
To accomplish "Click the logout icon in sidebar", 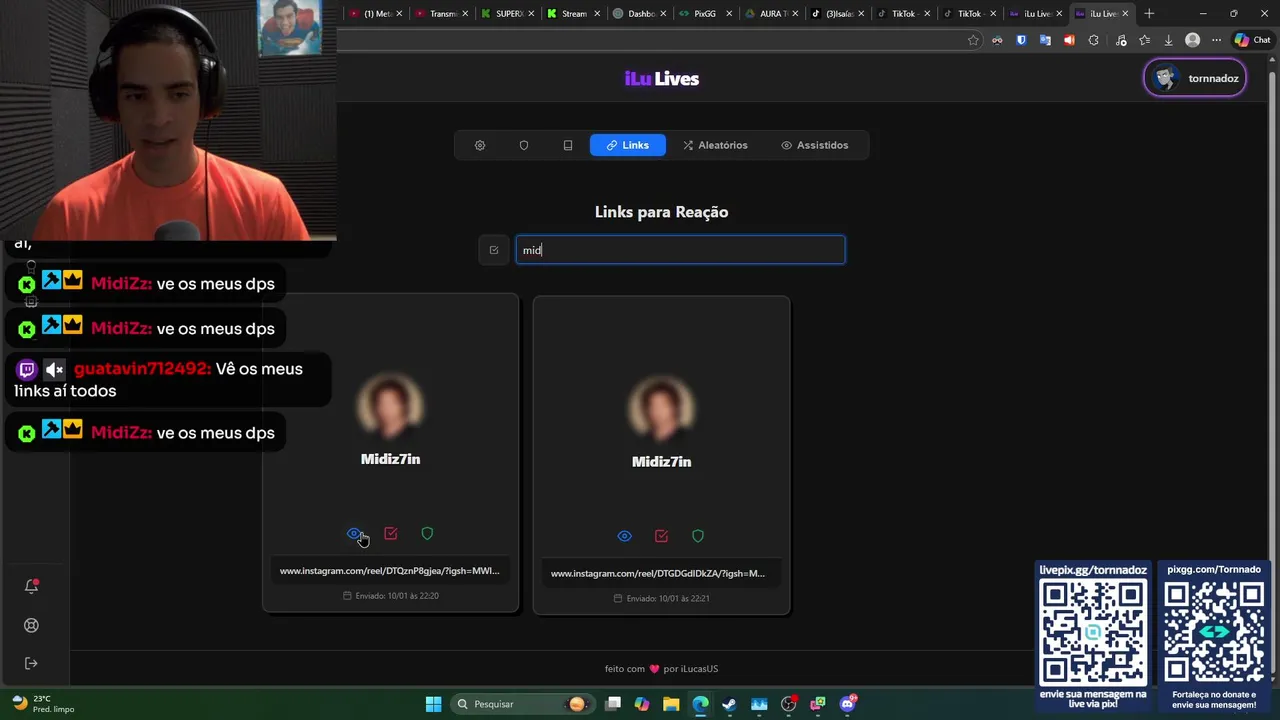I will (31, 663).
